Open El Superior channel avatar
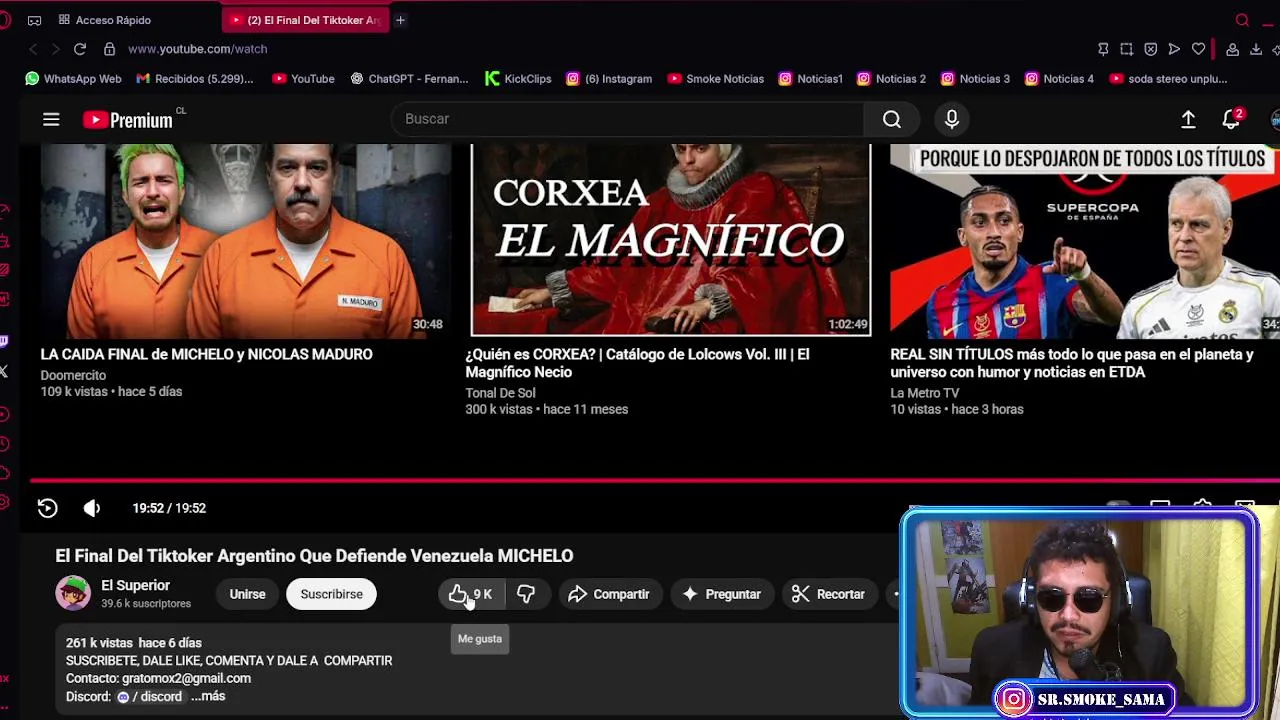The image size is (1280, 720). coord(73,593)
